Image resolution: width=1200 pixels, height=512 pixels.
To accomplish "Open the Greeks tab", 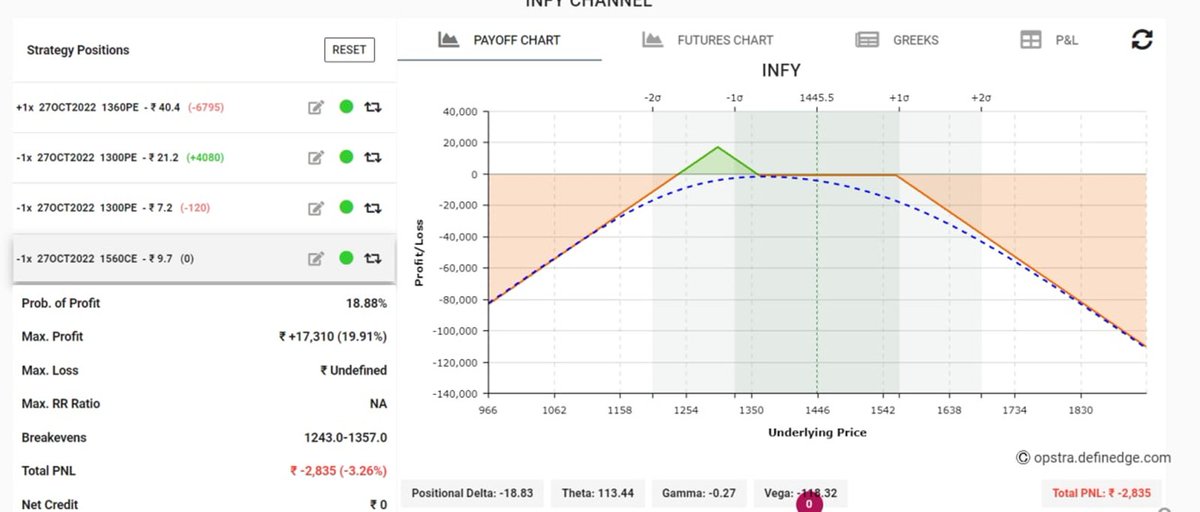I will point(897,40).
